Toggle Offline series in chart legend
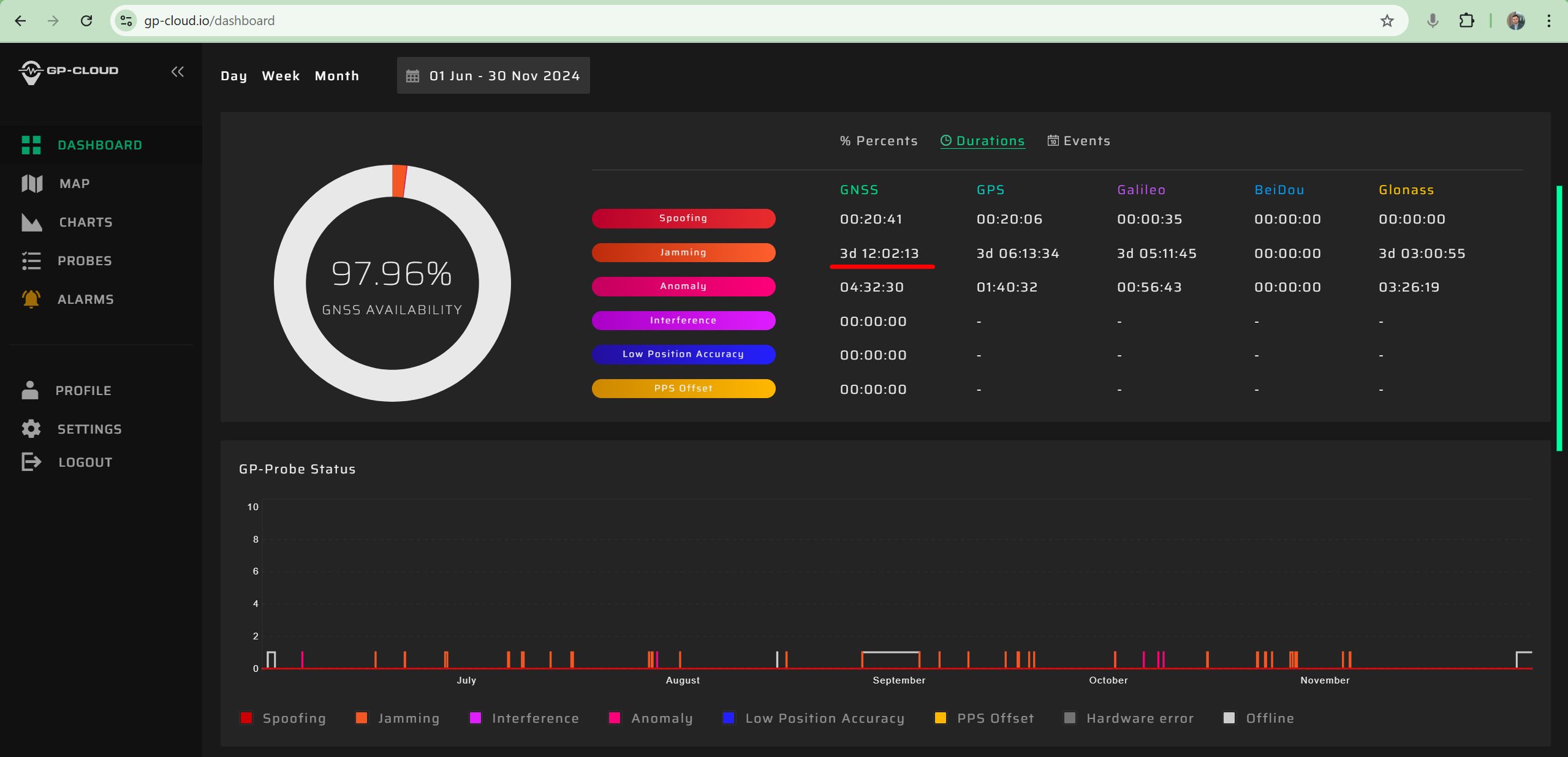 coord(1259,718)
